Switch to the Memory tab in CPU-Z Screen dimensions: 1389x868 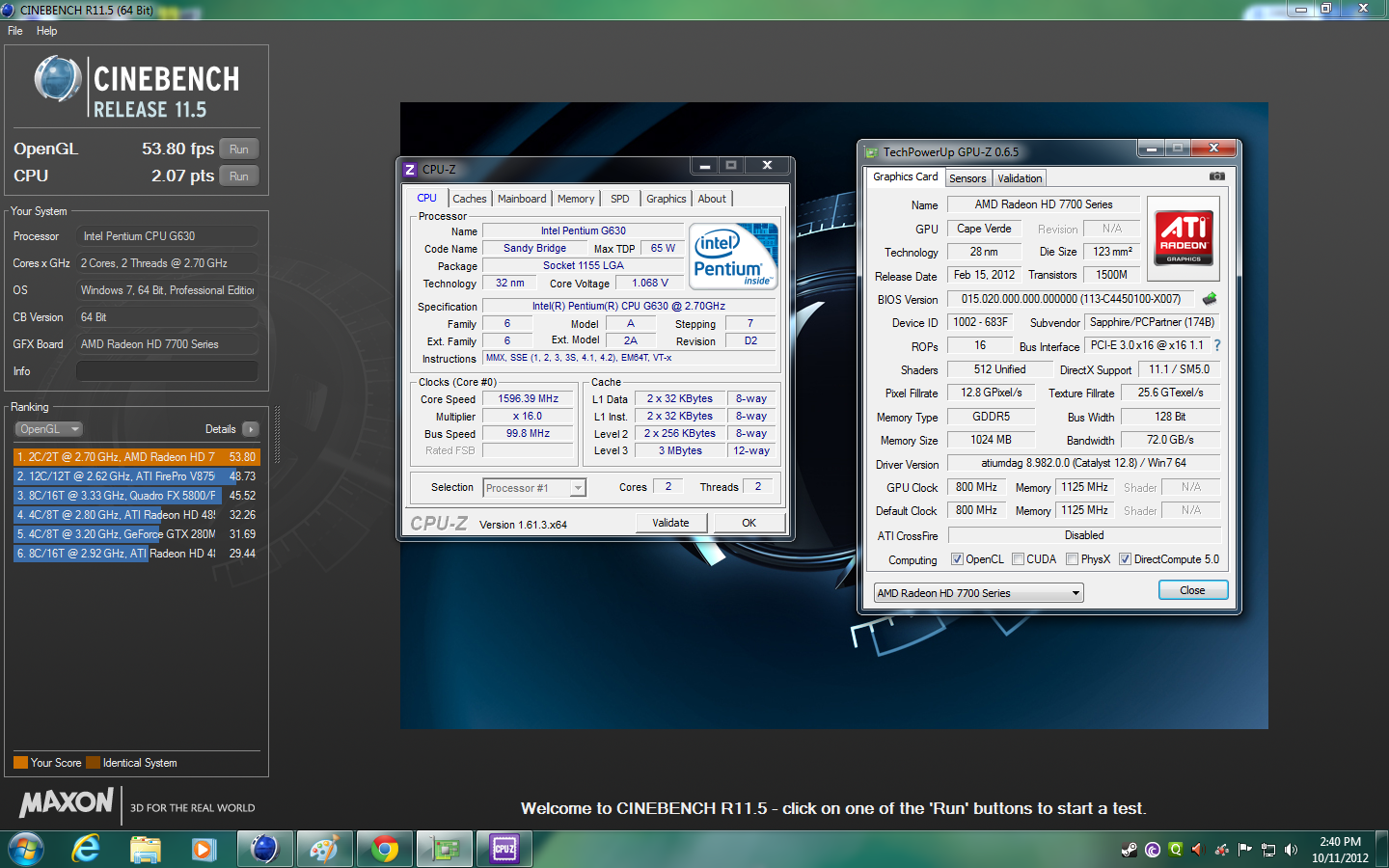point(576,199)
